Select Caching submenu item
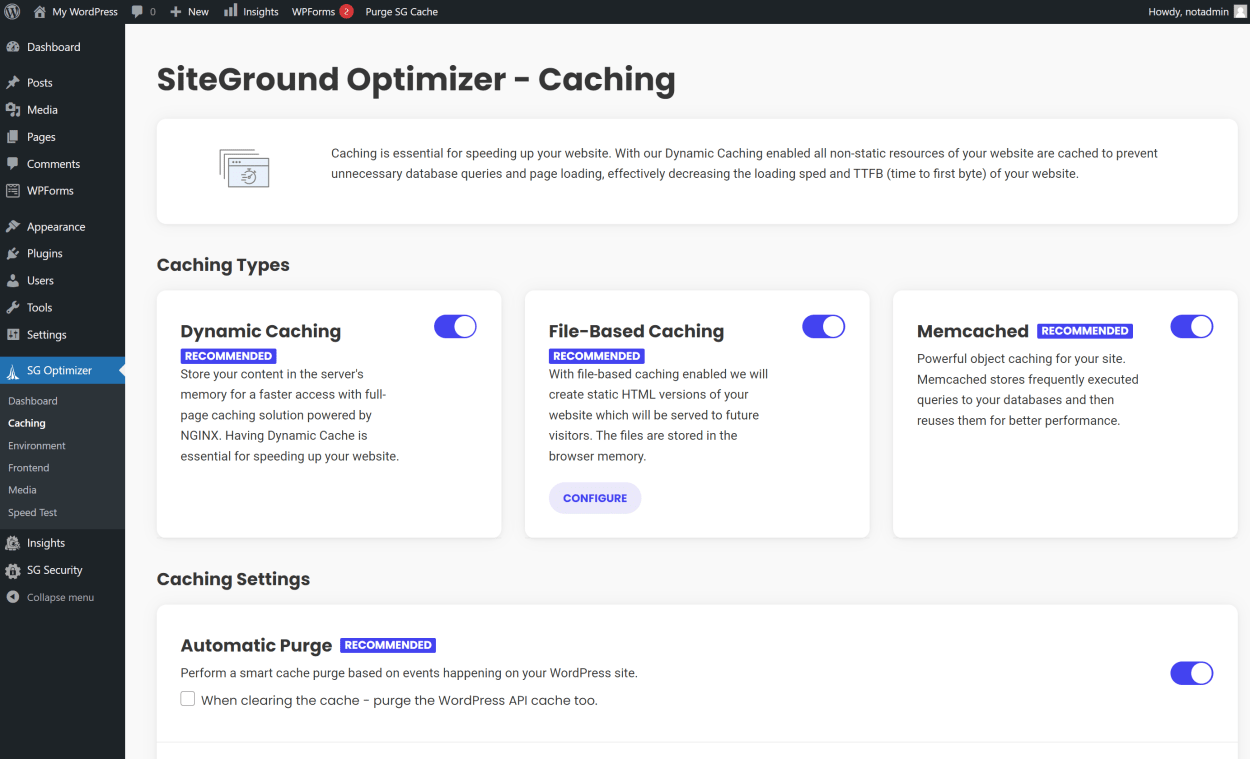Image resolution: width=1250 pixels, height=759 pixels. 27,423
